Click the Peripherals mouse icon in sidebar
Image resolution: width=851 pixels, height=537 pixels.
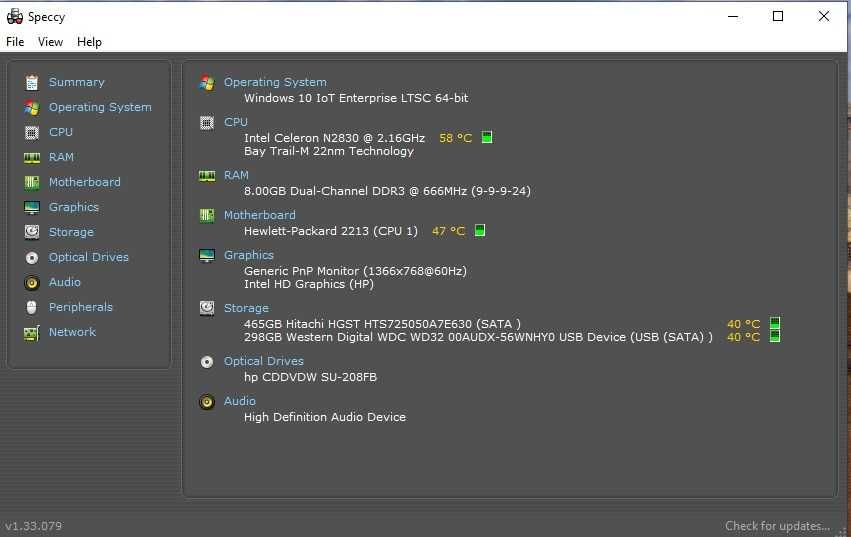click(32, 307)
